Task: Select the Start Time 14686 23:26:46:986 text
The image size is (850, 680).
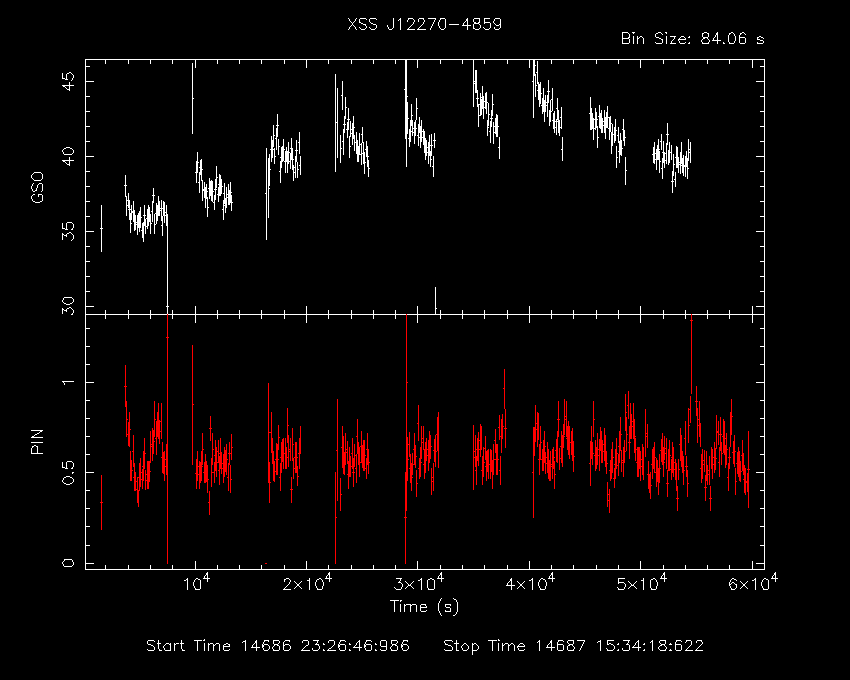Action: click(x=278, y=646)
